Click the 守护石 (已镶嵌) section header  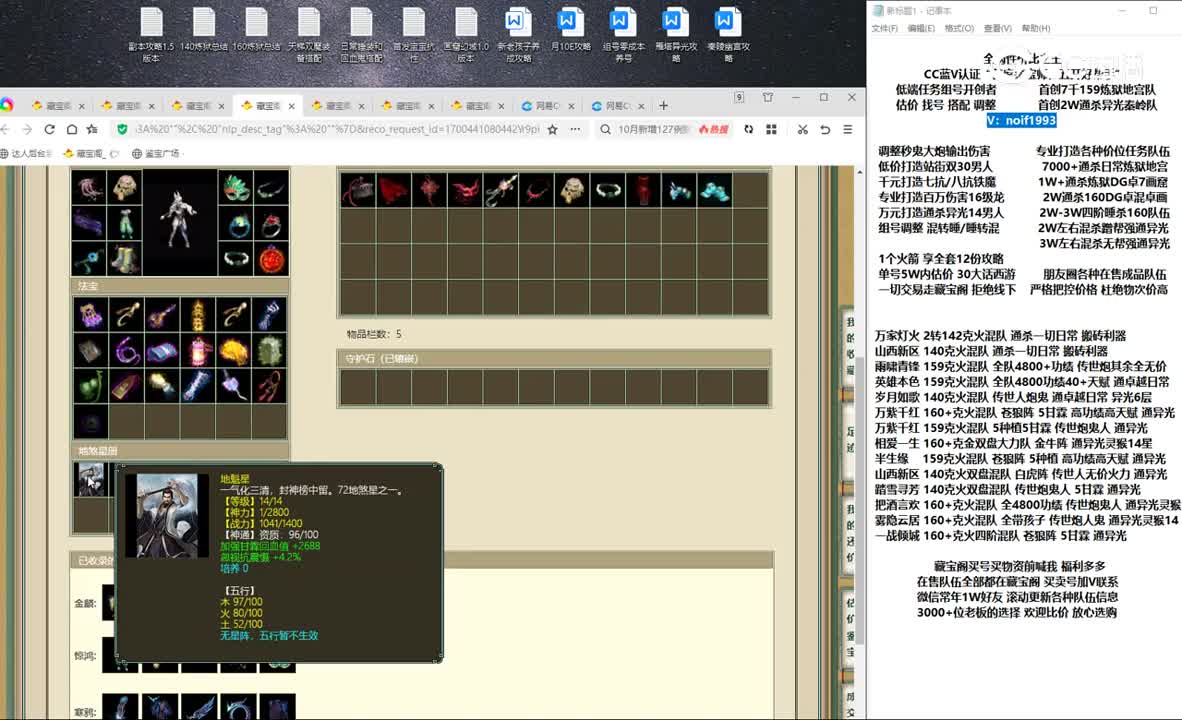click(554, 358)
